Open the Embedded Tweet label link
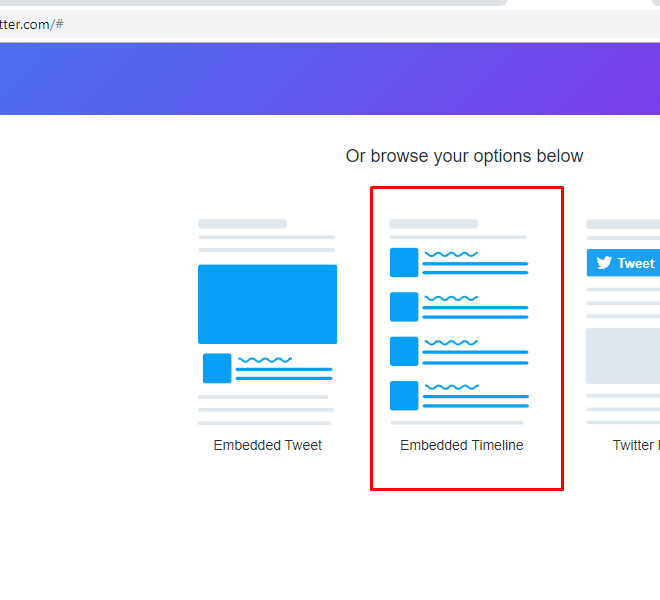Image resolution: width=660 pixels, height=600 pixels. click(267, 445)
